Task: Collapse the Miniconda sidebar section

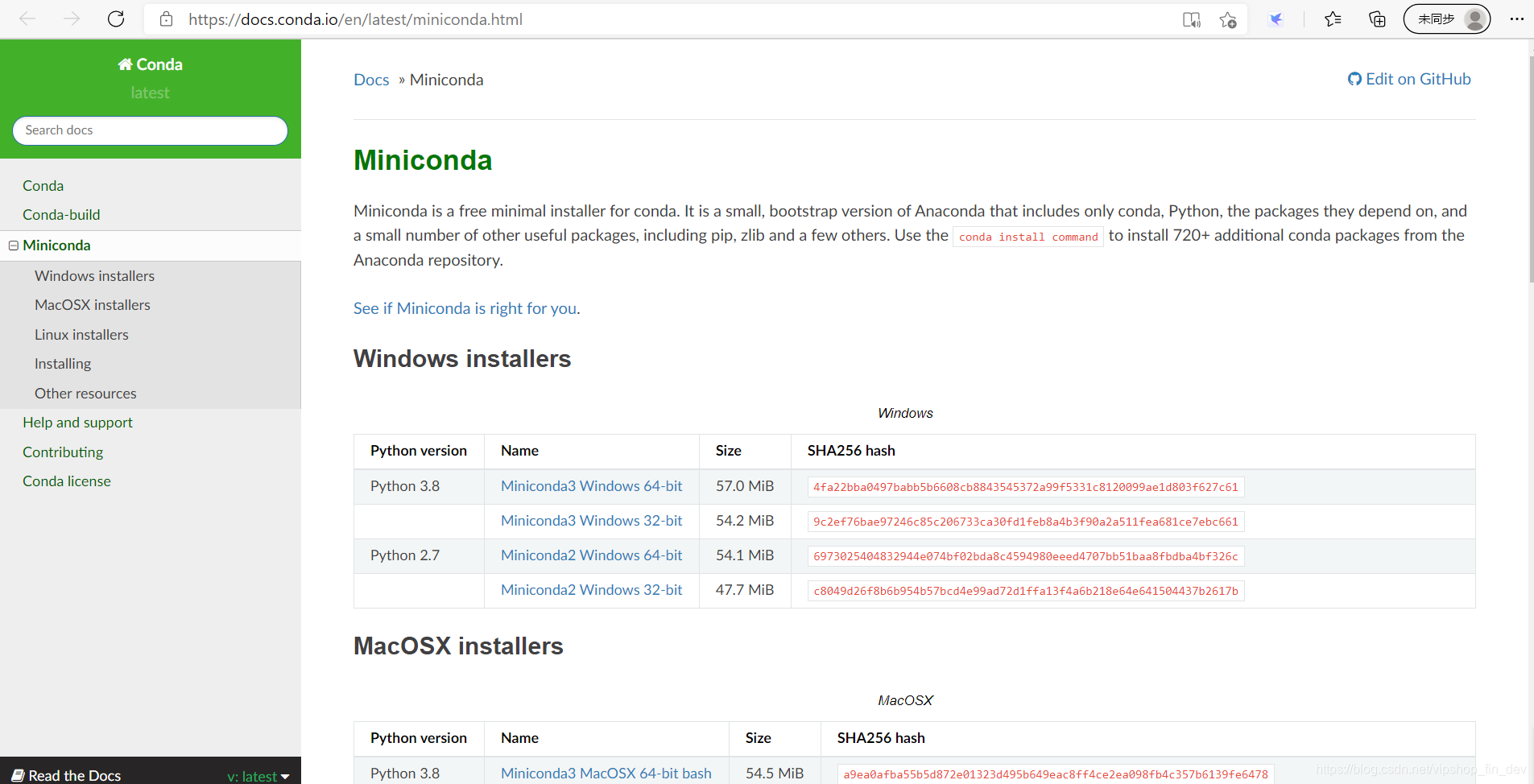Action: point(14,246)
